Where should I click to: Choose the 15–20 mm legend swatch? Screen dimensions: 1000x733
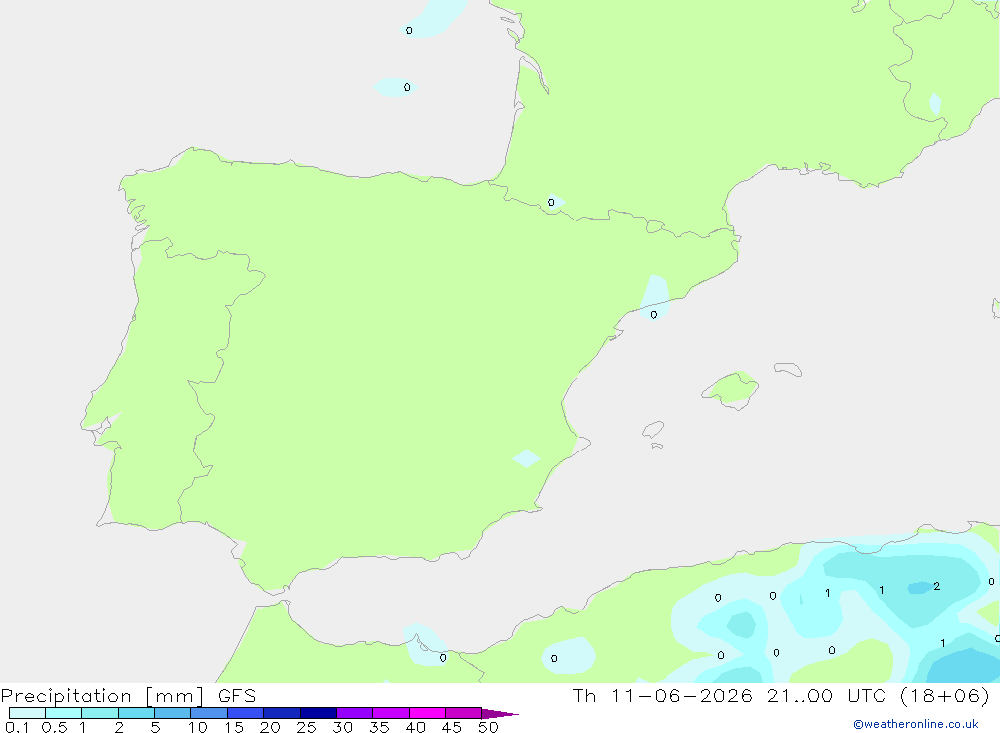pos(246,713)
